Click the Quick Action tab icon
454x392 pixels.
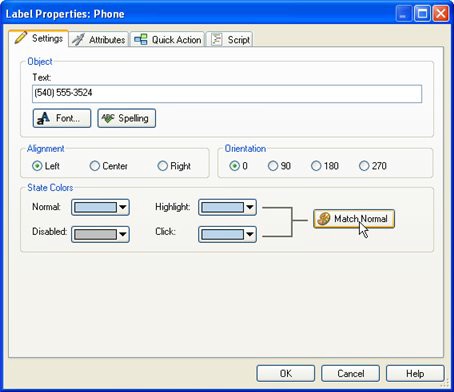click(141, 40)
